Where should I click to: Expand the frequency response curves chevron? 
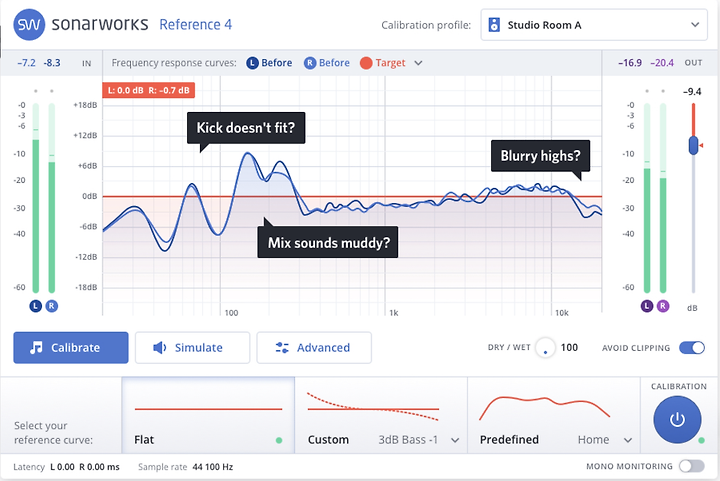click(418, 63)
